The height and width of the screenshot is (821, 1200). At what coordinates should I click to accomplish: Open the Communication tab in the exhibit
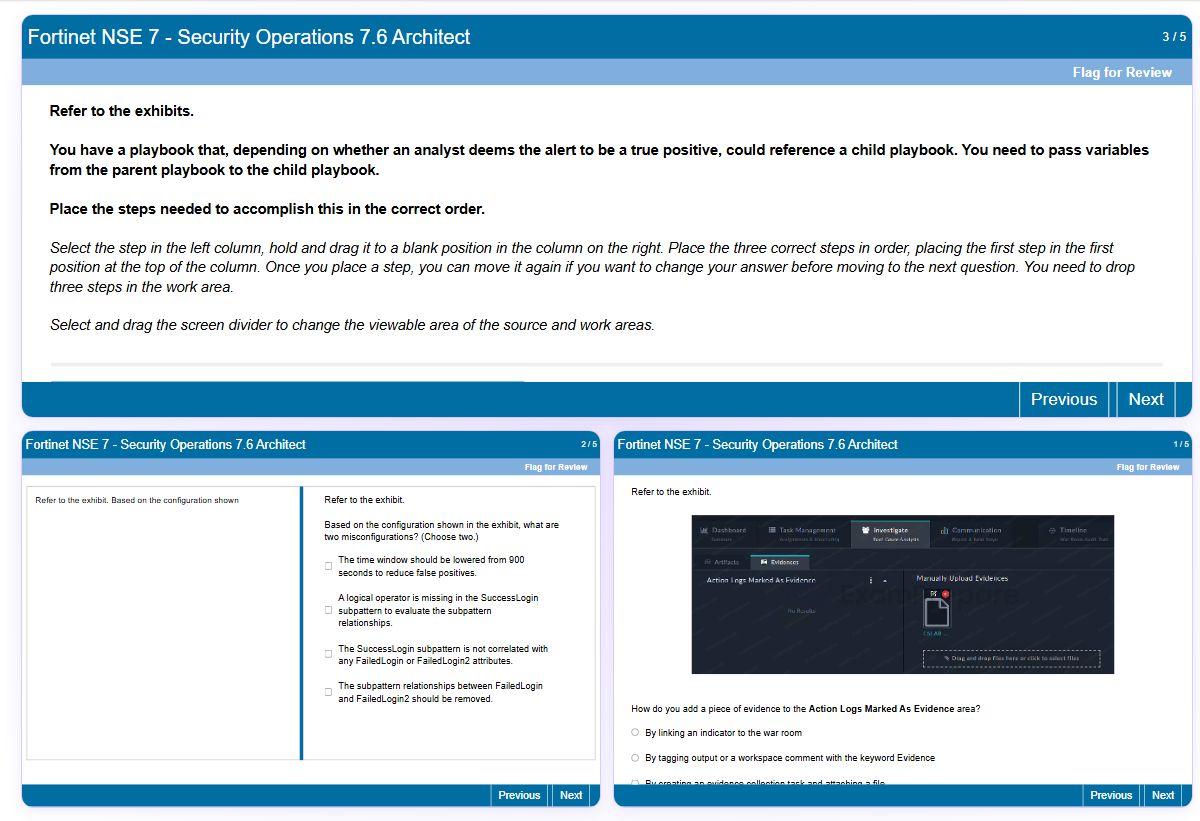click(971, 533)
